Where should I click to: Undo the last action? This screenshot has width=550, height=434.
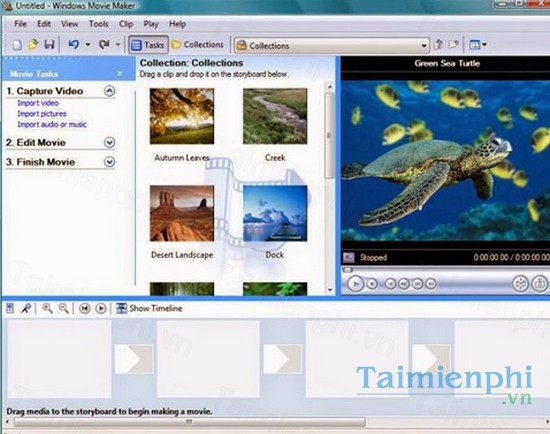(x=73, y=45)
